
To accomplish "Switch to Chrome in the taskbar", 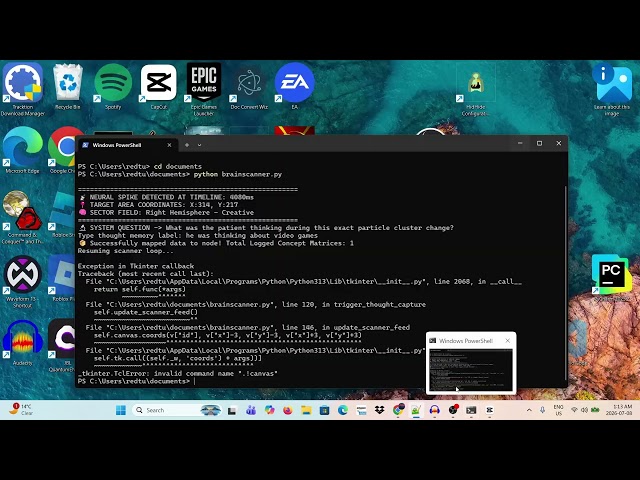I will click(398, 410).
